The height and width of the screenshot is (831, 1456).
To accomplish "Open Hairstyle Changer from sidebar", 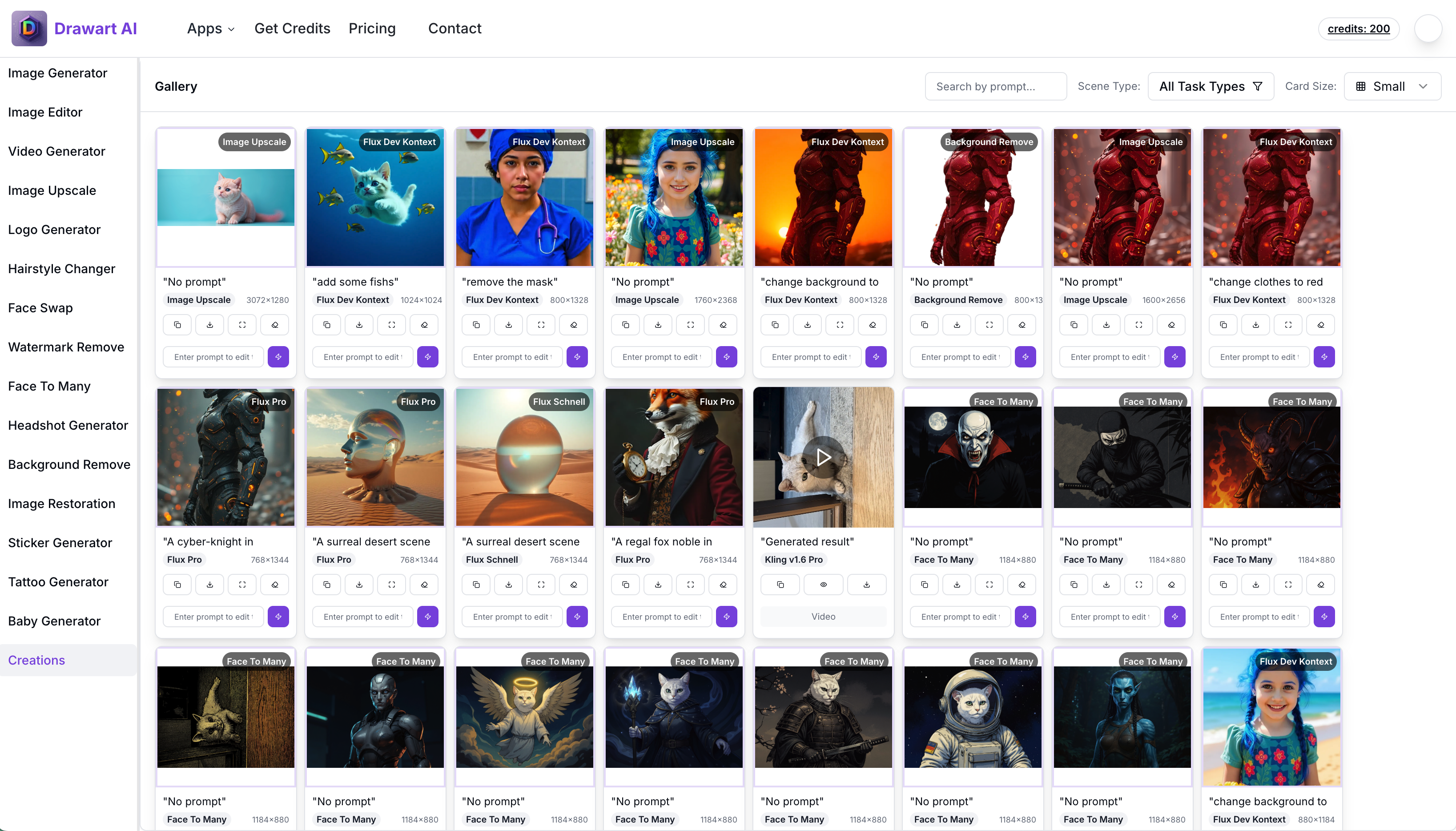I will [x=62, y=269].
